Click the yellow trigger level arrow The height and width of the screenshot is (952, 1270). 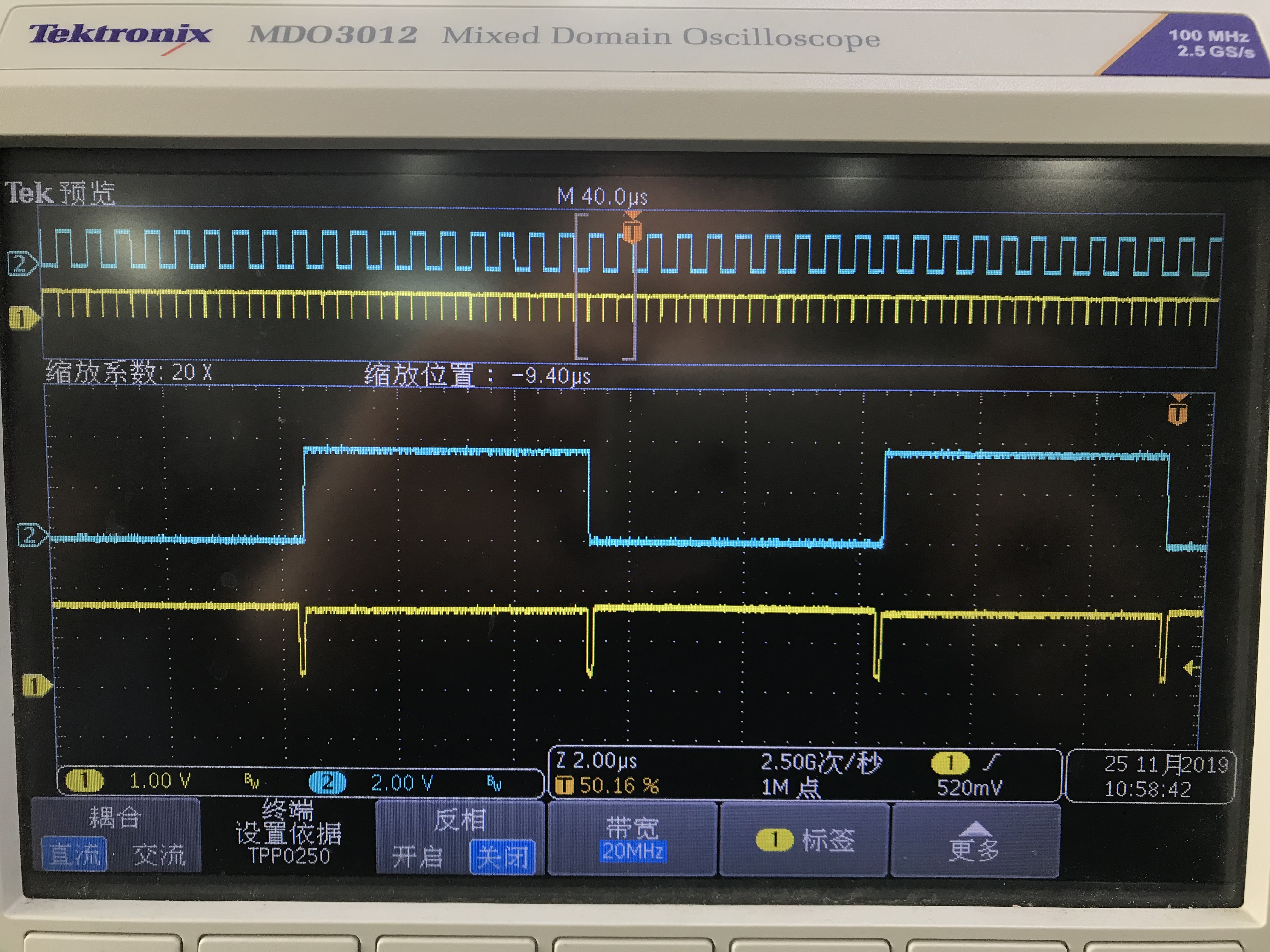click(1191, 667)
